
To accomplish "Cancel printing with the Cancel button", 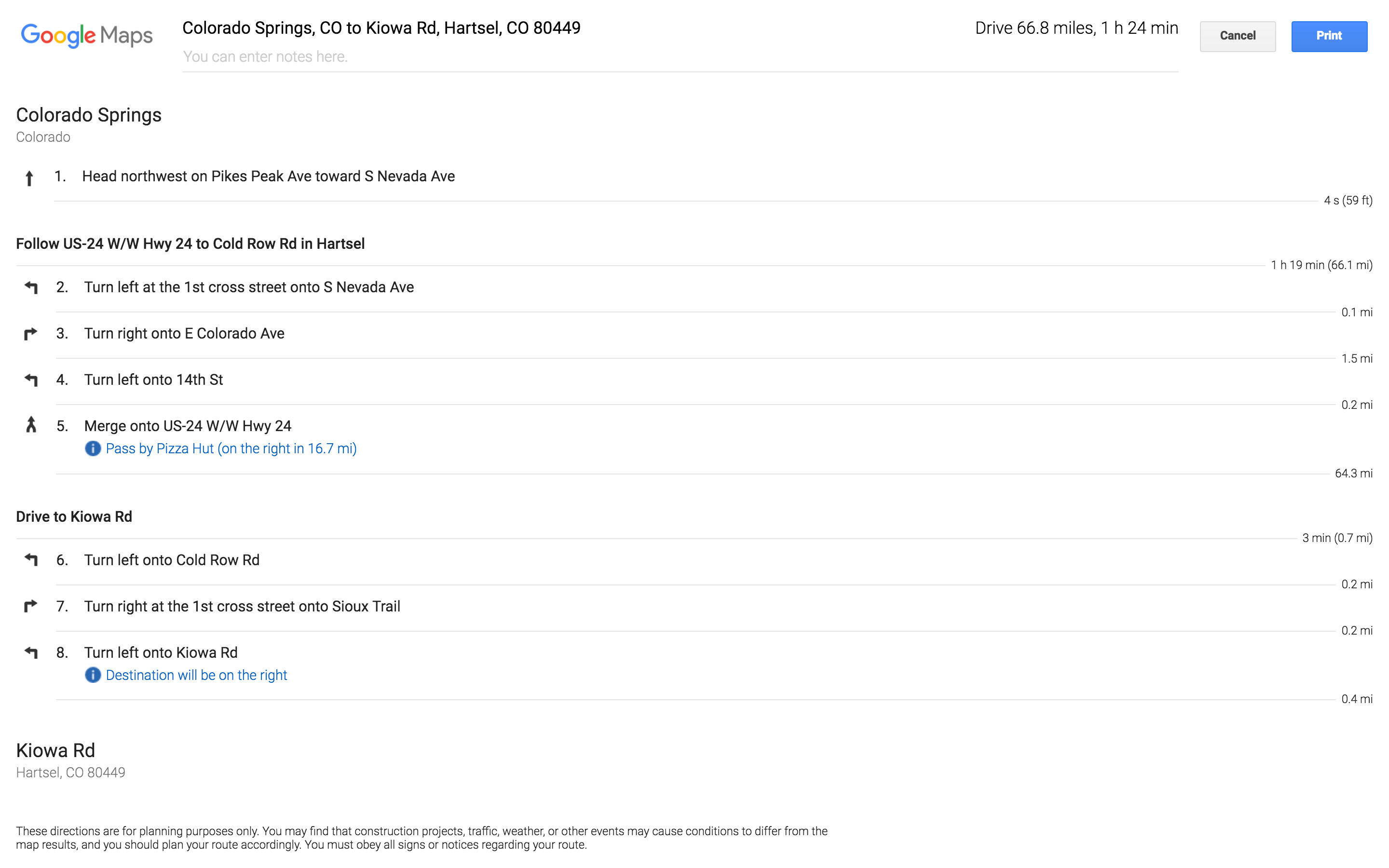I will click(1238, 36).
